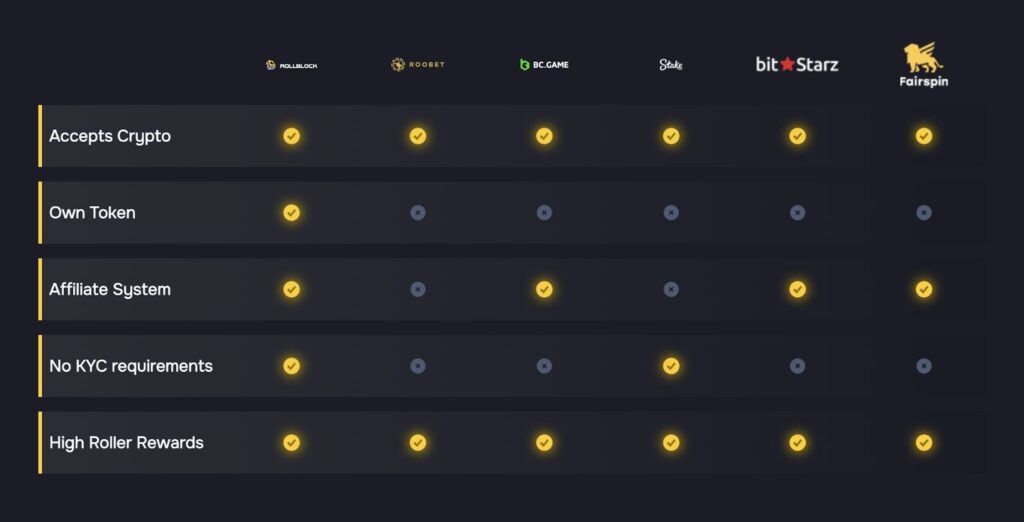
Task: Click Roobet's Own Token cross icon
Action: (x=418, y=213)
